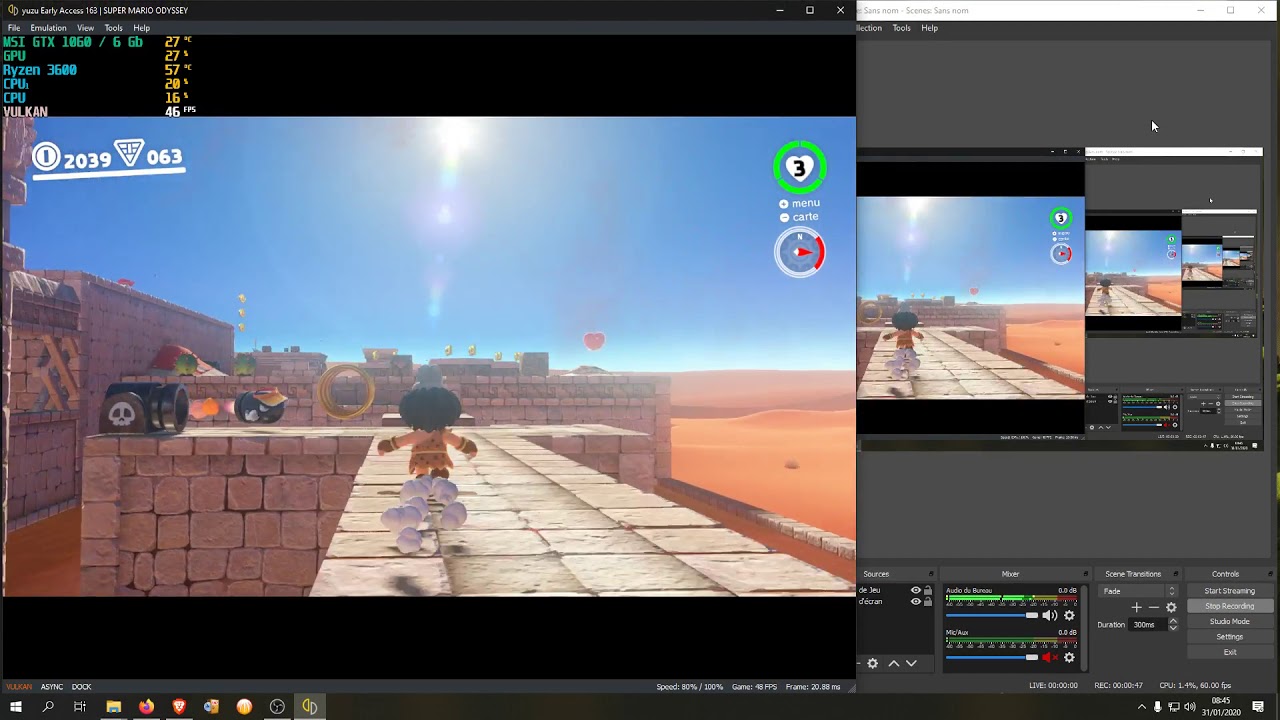Open File Explorer from taskbar
Screen dimensions: 1280x720
tap(114, 707)
